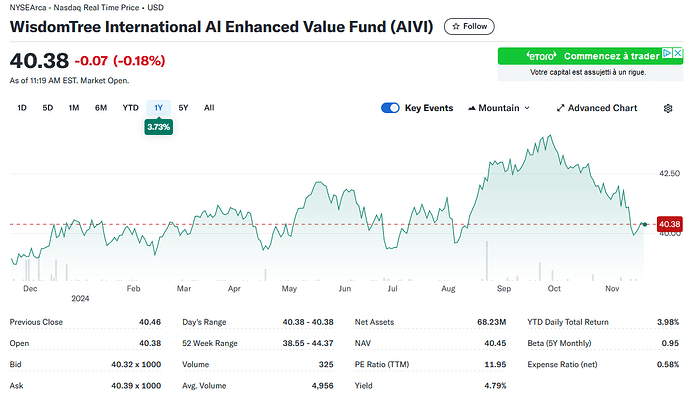Viewport: 690px width, 401px height.
Task: Click the YTD Daily Total Return value 3.98%
Action: (668, 322)
